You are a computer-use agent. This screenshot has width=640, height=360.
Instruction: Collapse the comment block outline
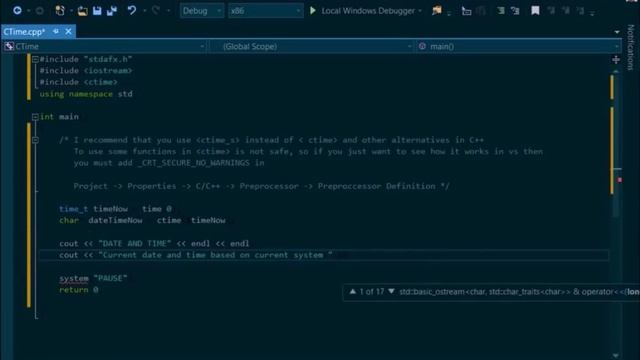(x=36, y=140)
